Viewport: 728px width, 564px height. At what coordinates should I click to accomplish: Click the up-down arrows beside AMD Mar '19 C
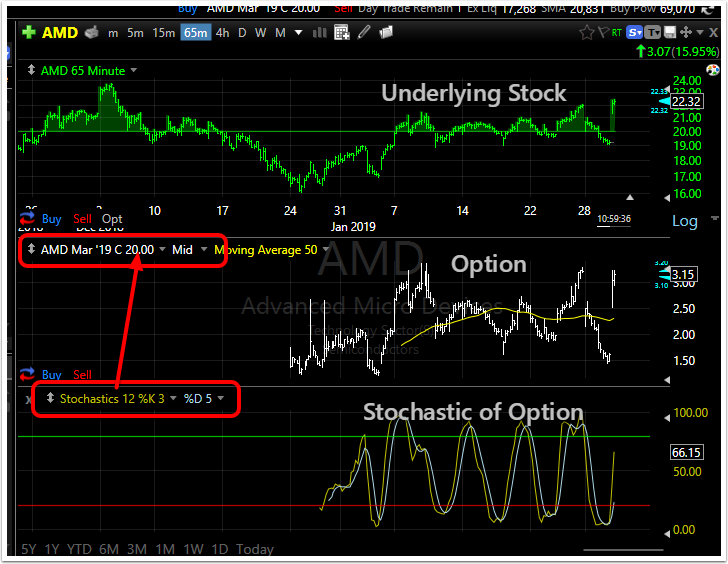click(x=31, y=249)
